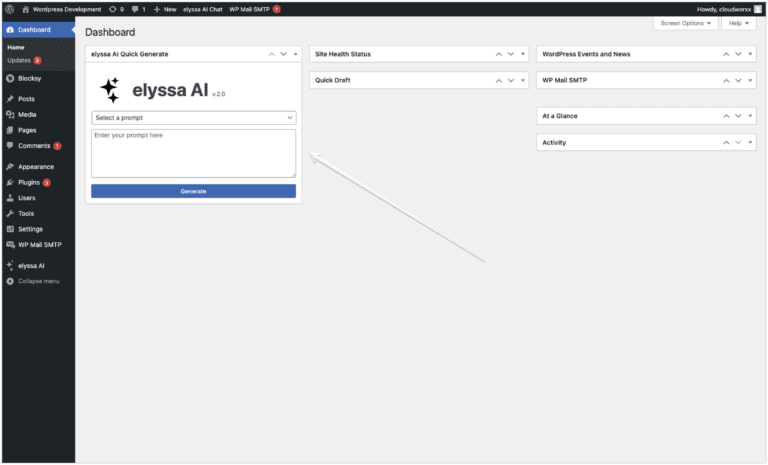The width and height of the screenshot is (768, 465).
Task: Open Blocksy theme menu
Action: coord(39,78)
